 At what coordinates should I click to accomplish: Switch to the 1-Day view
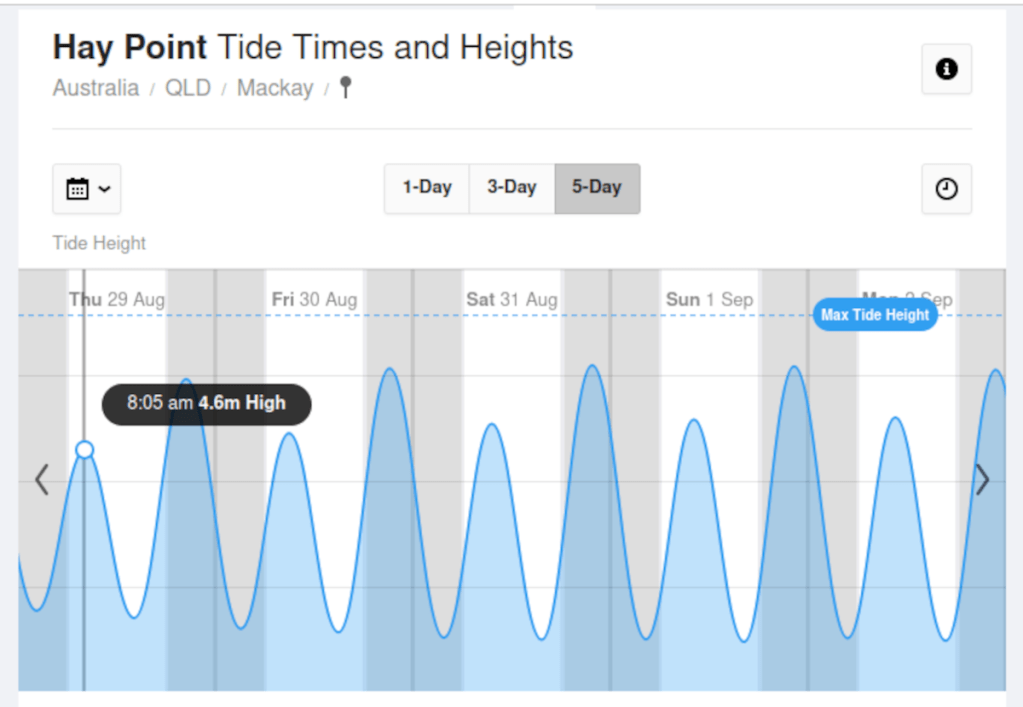(427, 188)
